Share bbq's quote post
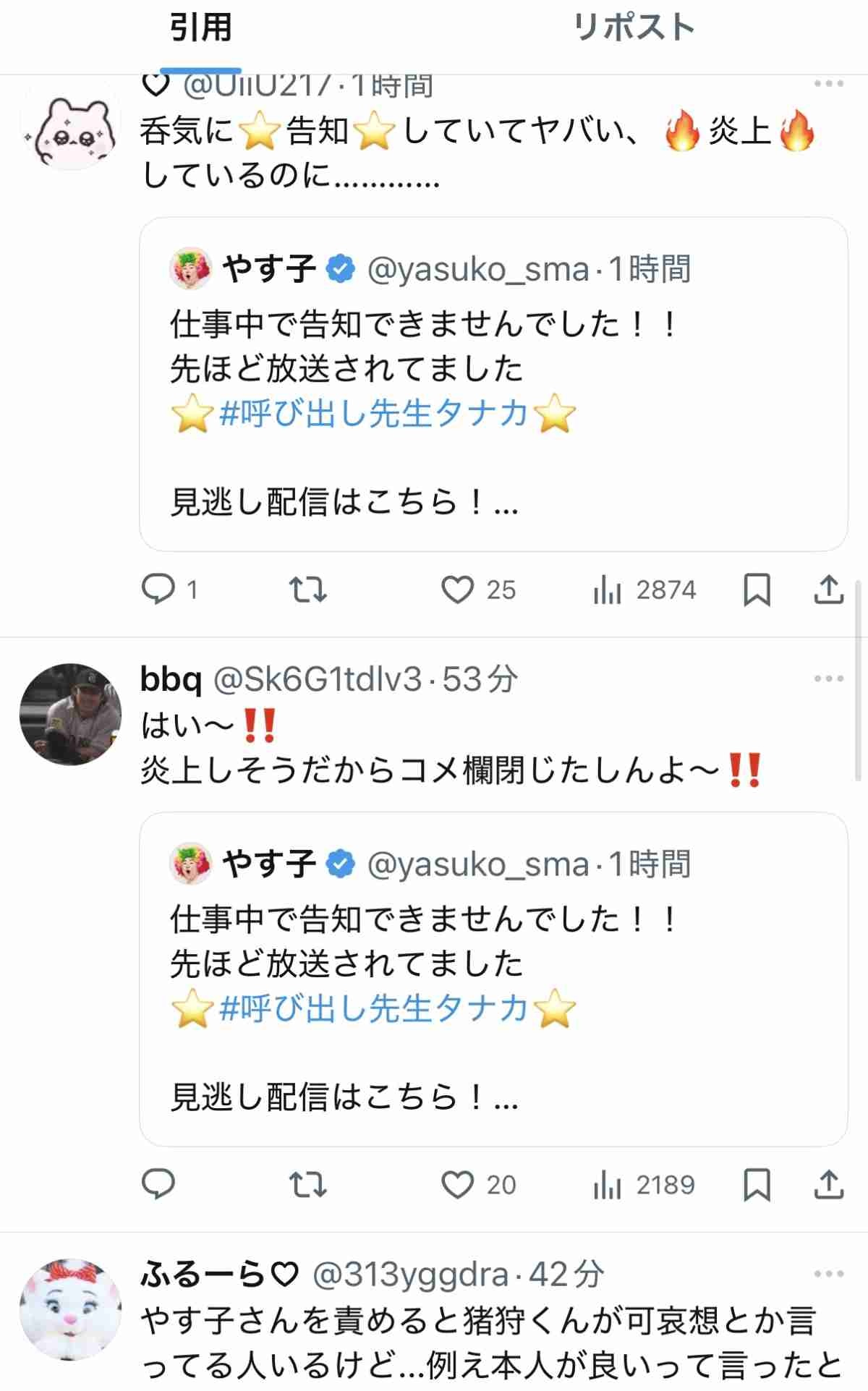868x1391 pixels. [x=829, y=1185]
